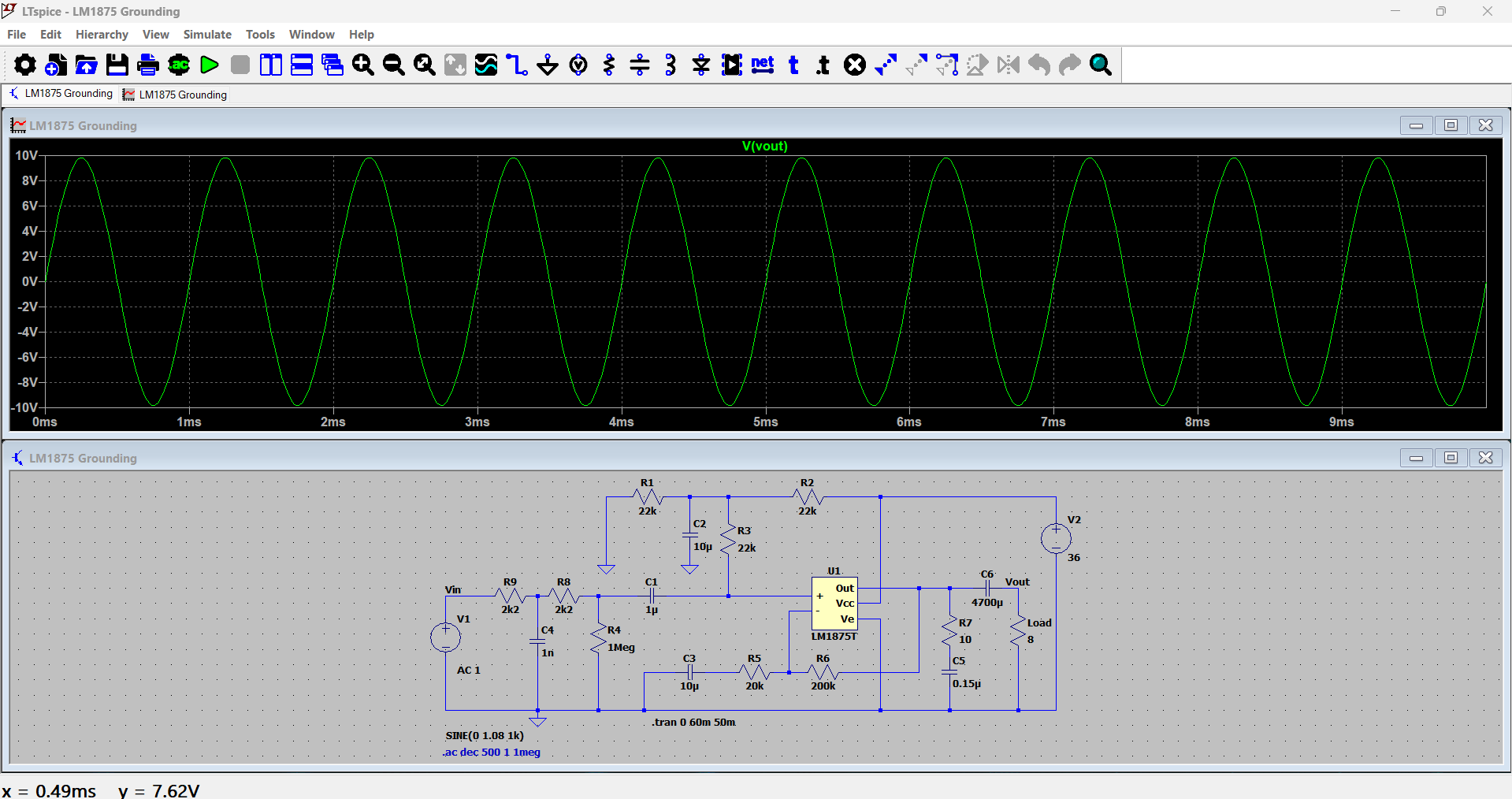Minimize the waveform plot subwindow
Screen dimensions: 1512x799
[1417, 125]
